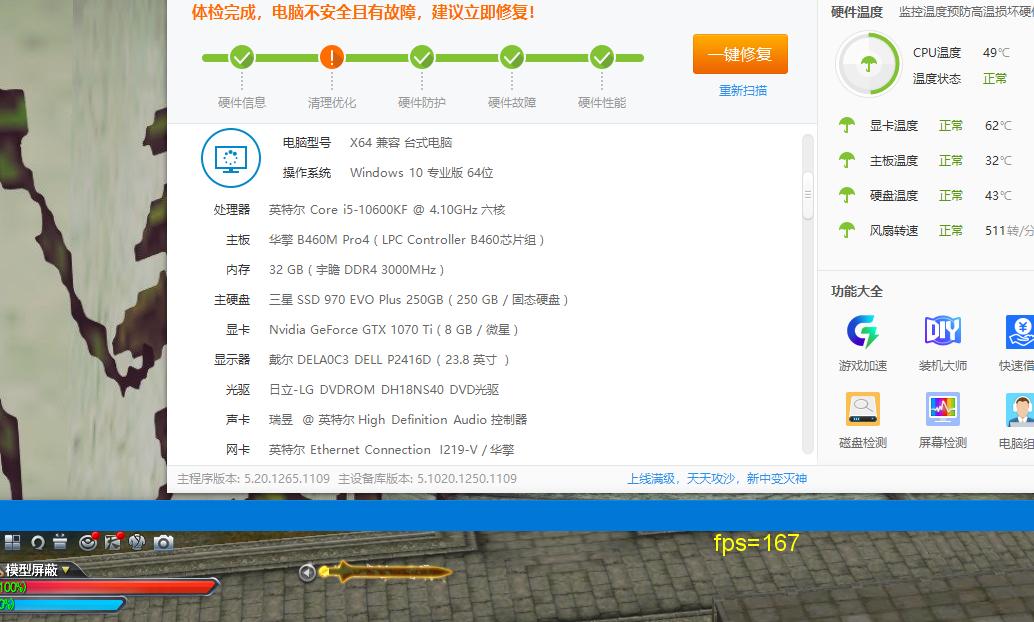Image resolution: width=1034 pixels, height=622 pixels.
Task: Click the hardware list vertical scrollbar
Action: tap(807, 195)
